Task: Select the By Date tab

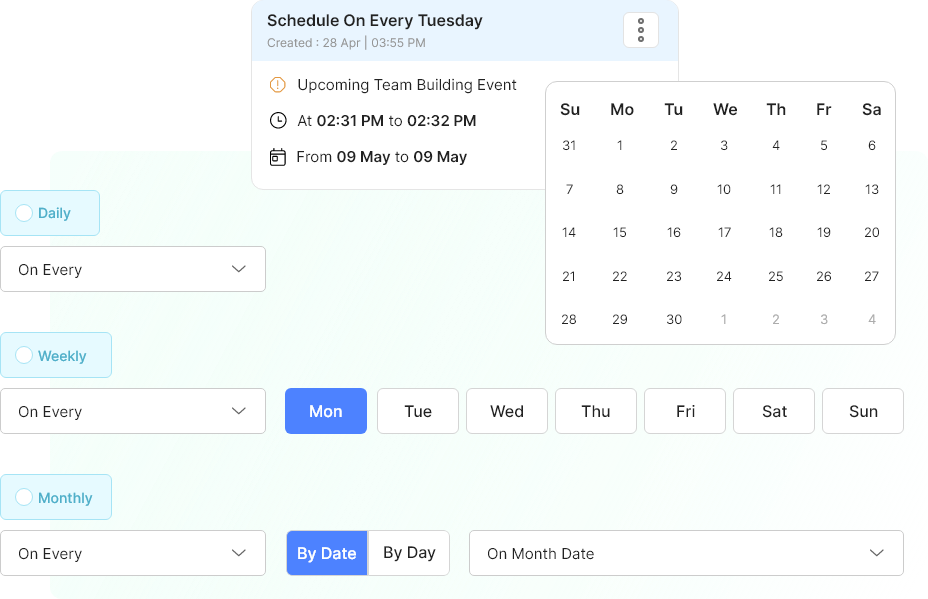Action: tap(326, 553)
